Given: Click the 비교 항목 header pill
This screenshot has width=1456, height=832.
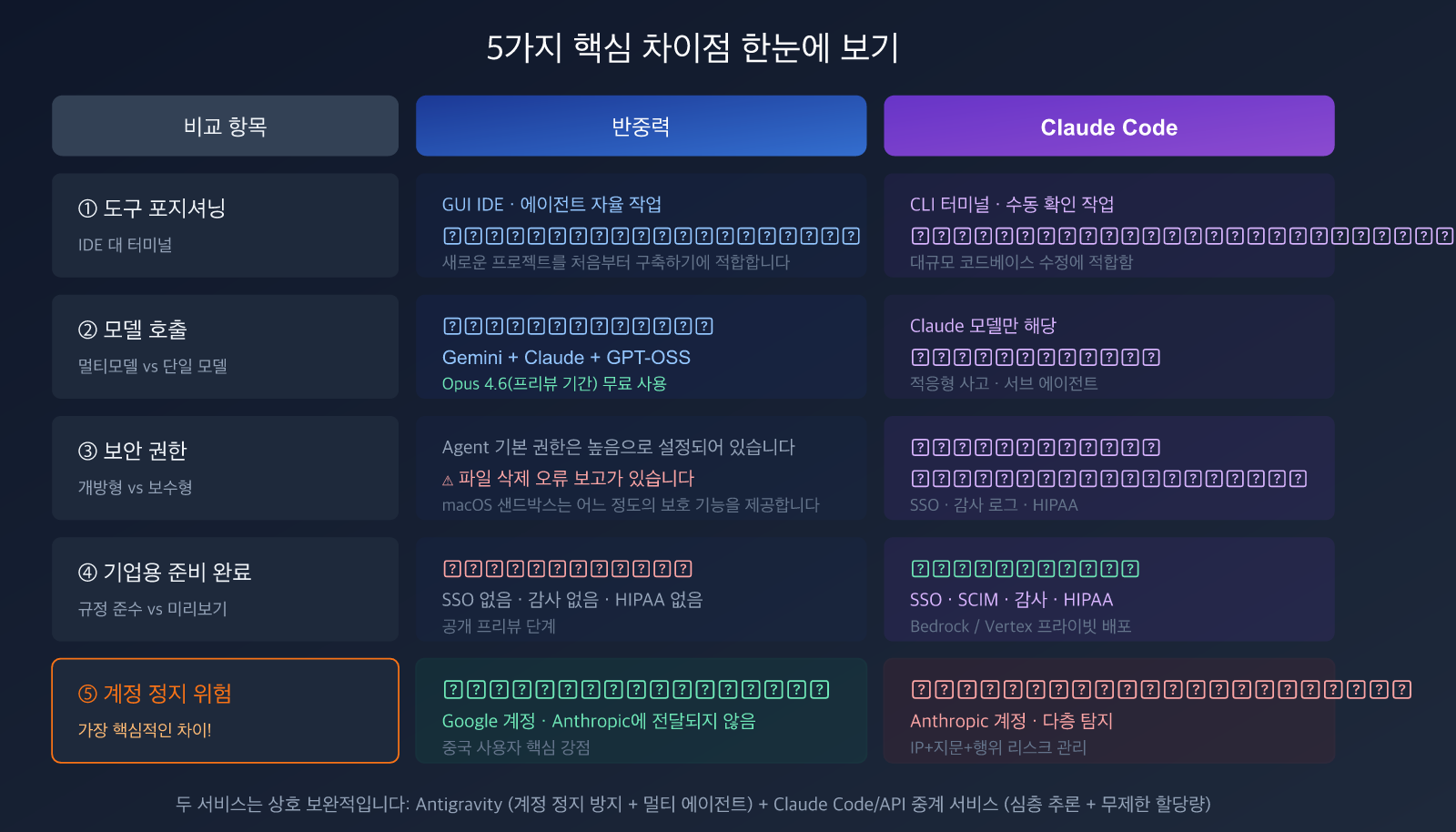Looking at the screenshot, I should 225,127.
